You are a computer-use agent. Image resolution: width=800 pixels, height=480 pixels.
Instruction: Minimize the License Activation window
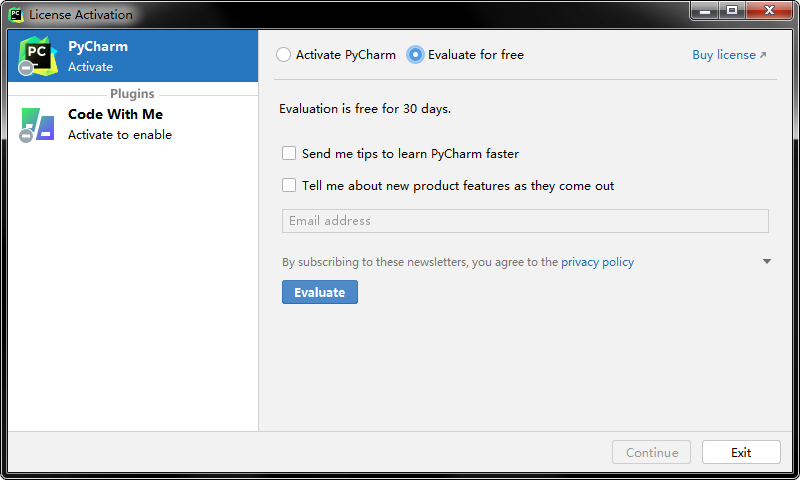tap(705, 11)
